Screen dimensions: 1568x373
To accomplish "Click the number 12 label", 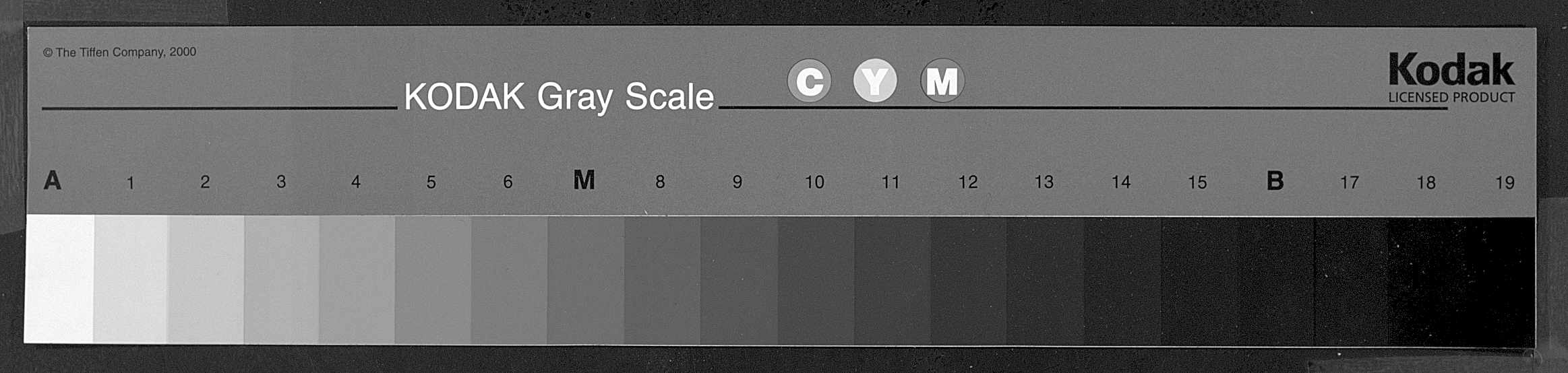I will tap(968, 182).
